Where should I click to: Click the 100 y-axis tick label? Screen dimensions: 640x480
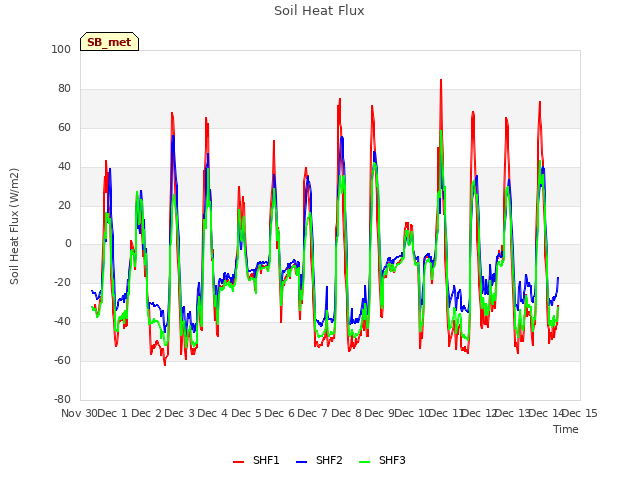pos(61,49)
